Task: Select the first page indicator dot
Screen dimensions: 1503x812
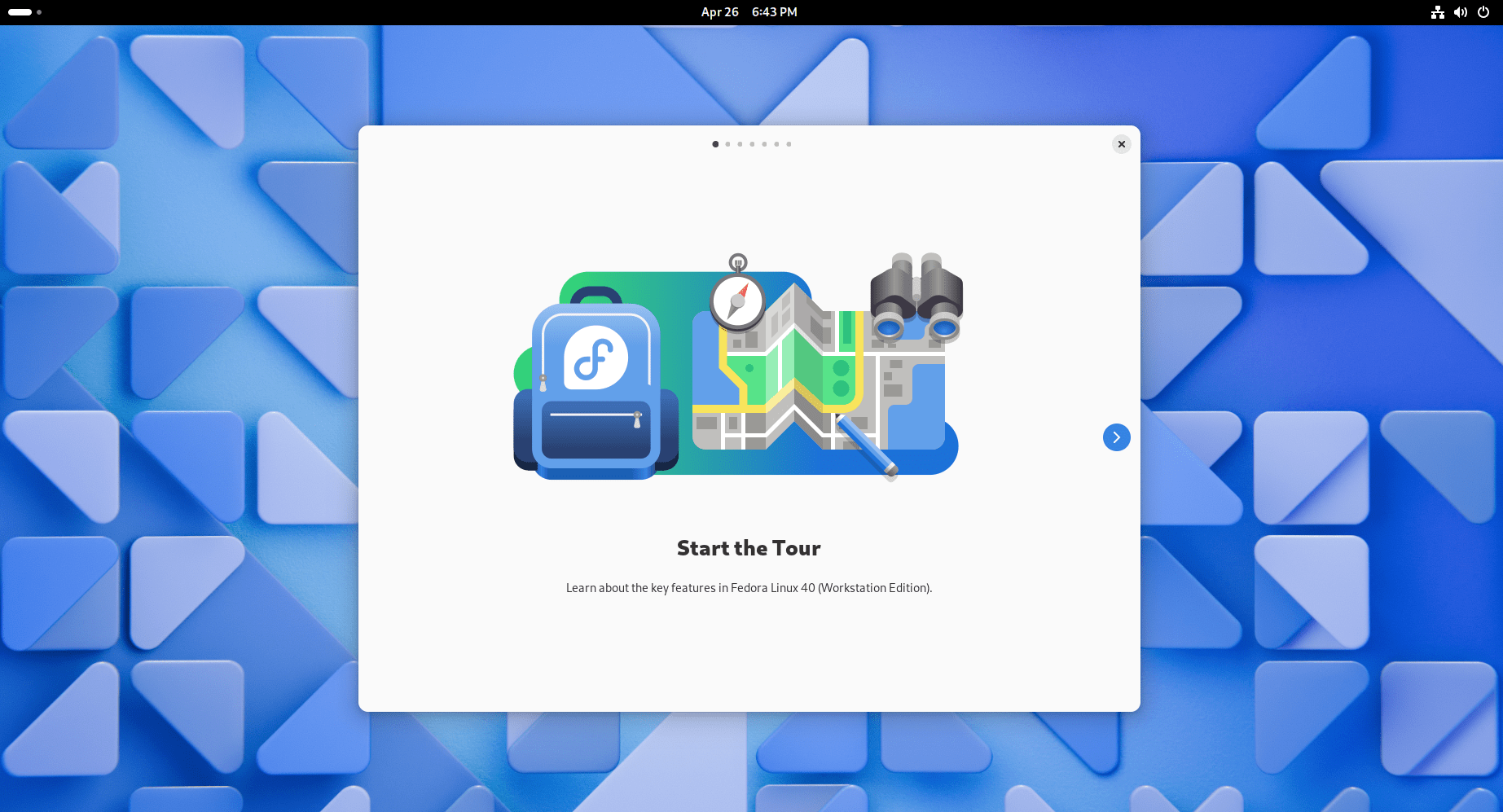Action: (x=715, y=144)
